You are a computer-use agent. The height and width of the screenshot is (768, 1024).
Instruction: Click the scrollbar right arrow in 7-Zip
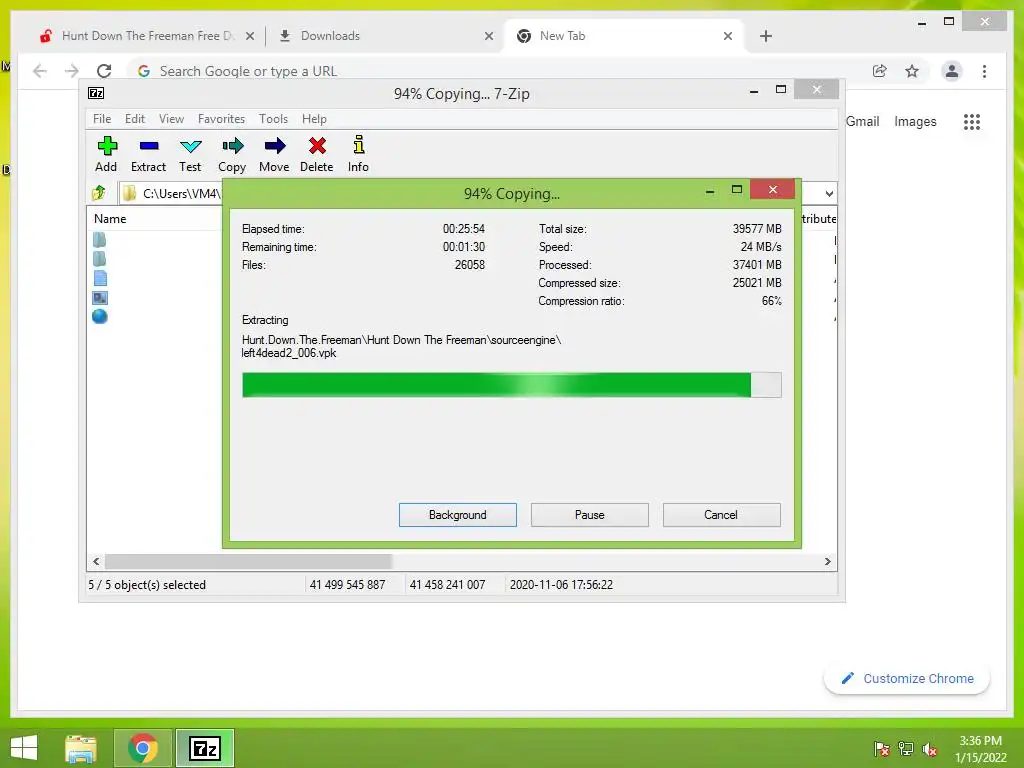(x=827, y=562)
